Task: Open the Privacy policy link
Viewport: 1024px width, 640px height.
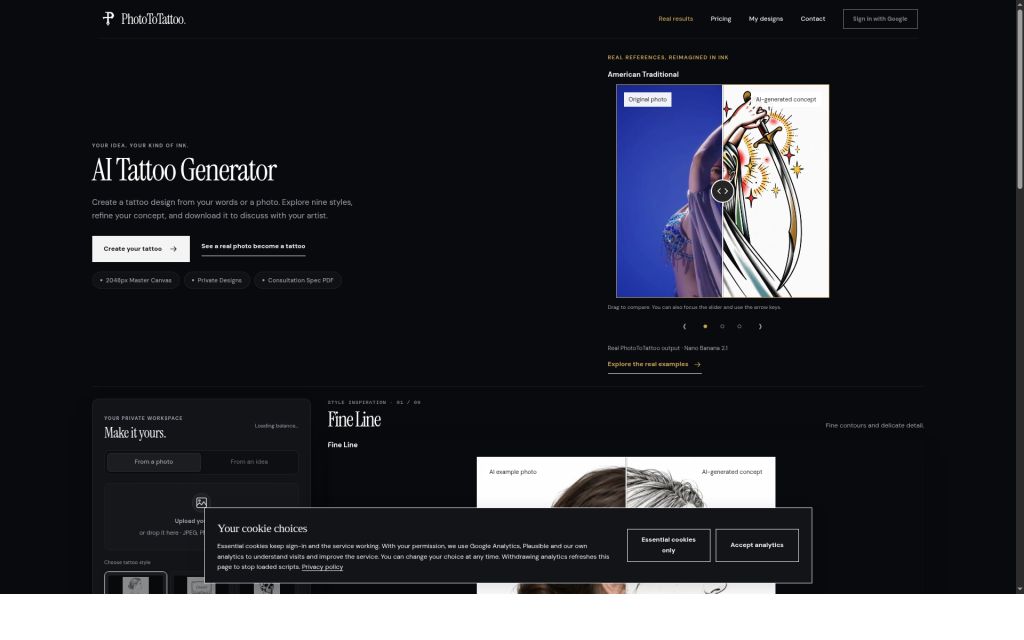Action: click(322, 567)
